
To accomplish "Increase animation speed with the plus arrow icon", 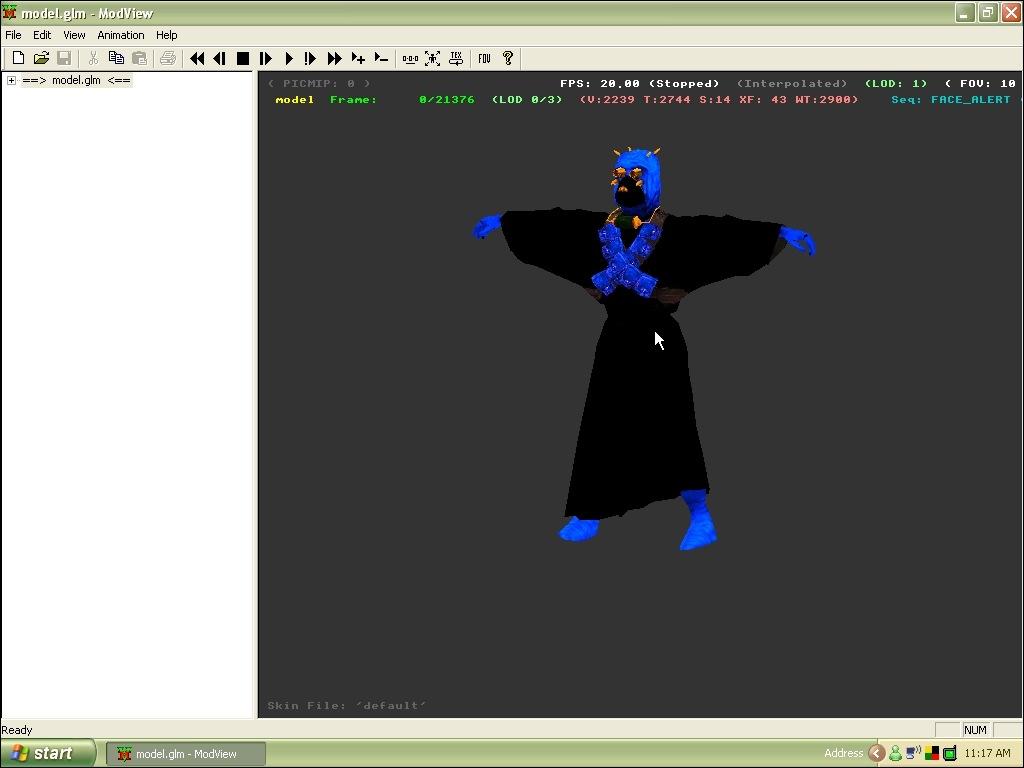I will coord(357,59).
